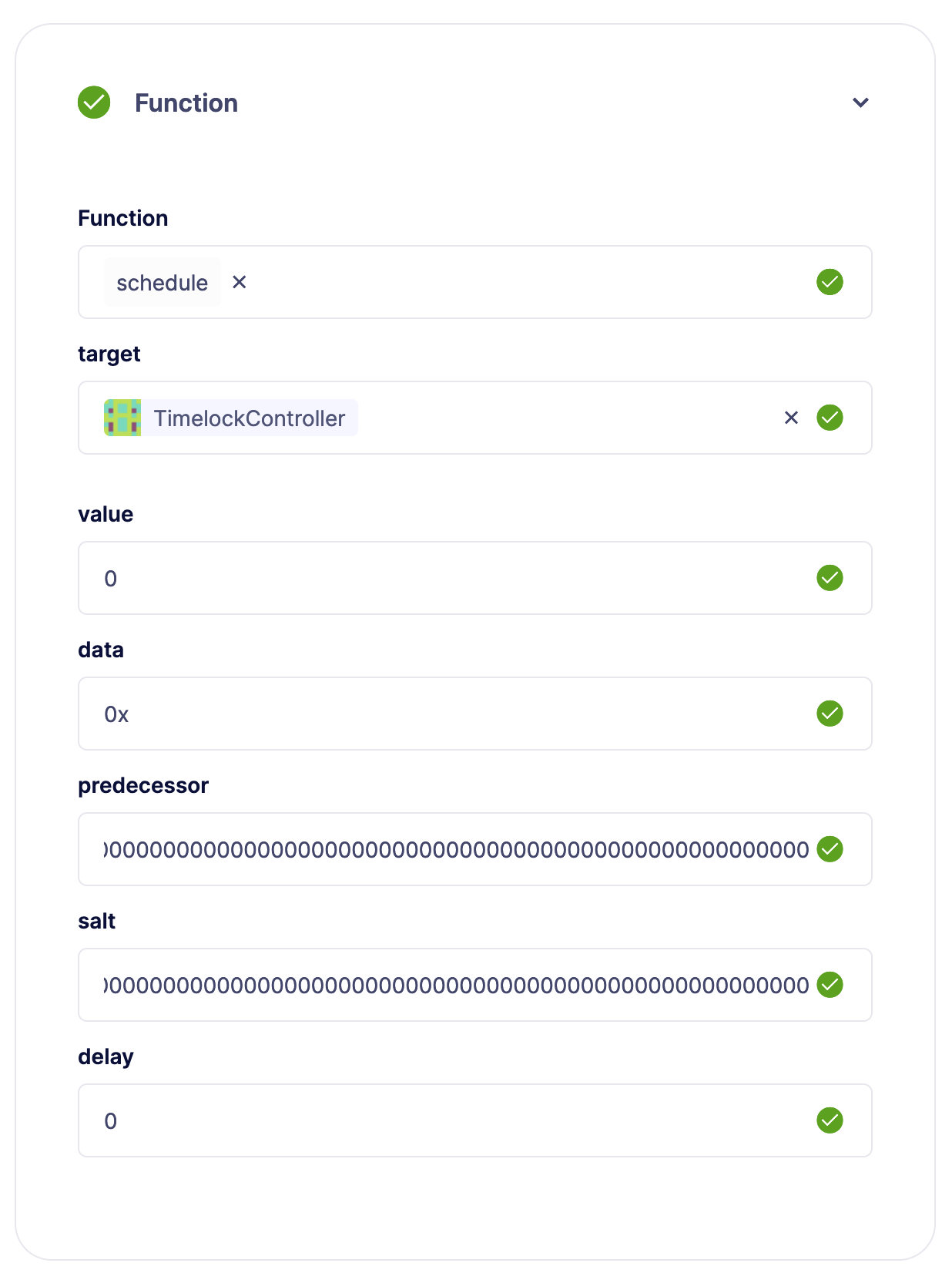Select the TimelockController target chip

(249, 418)
